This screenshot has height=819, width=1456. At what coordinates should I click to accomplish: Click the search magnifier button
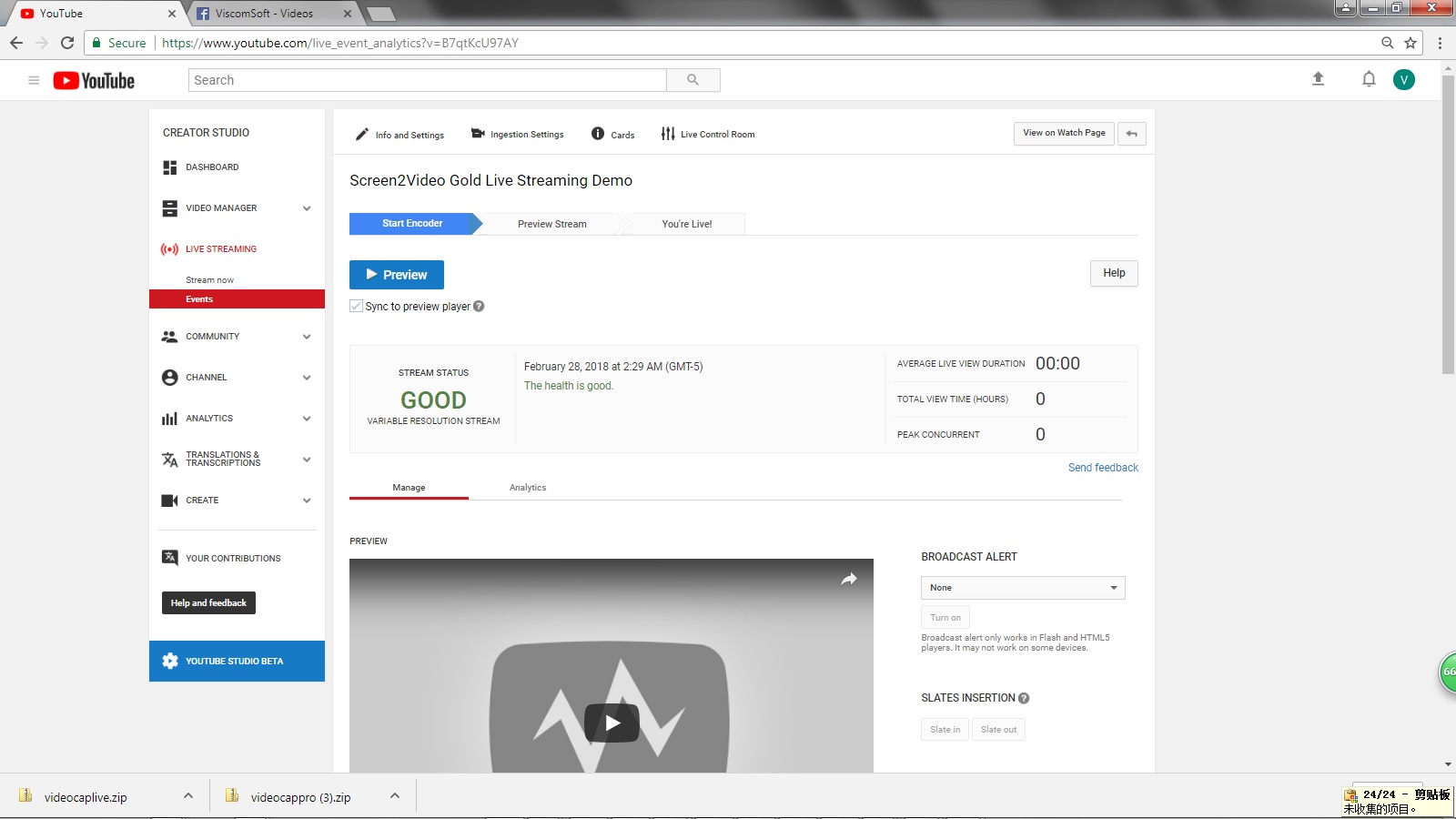tap(693, 80)
